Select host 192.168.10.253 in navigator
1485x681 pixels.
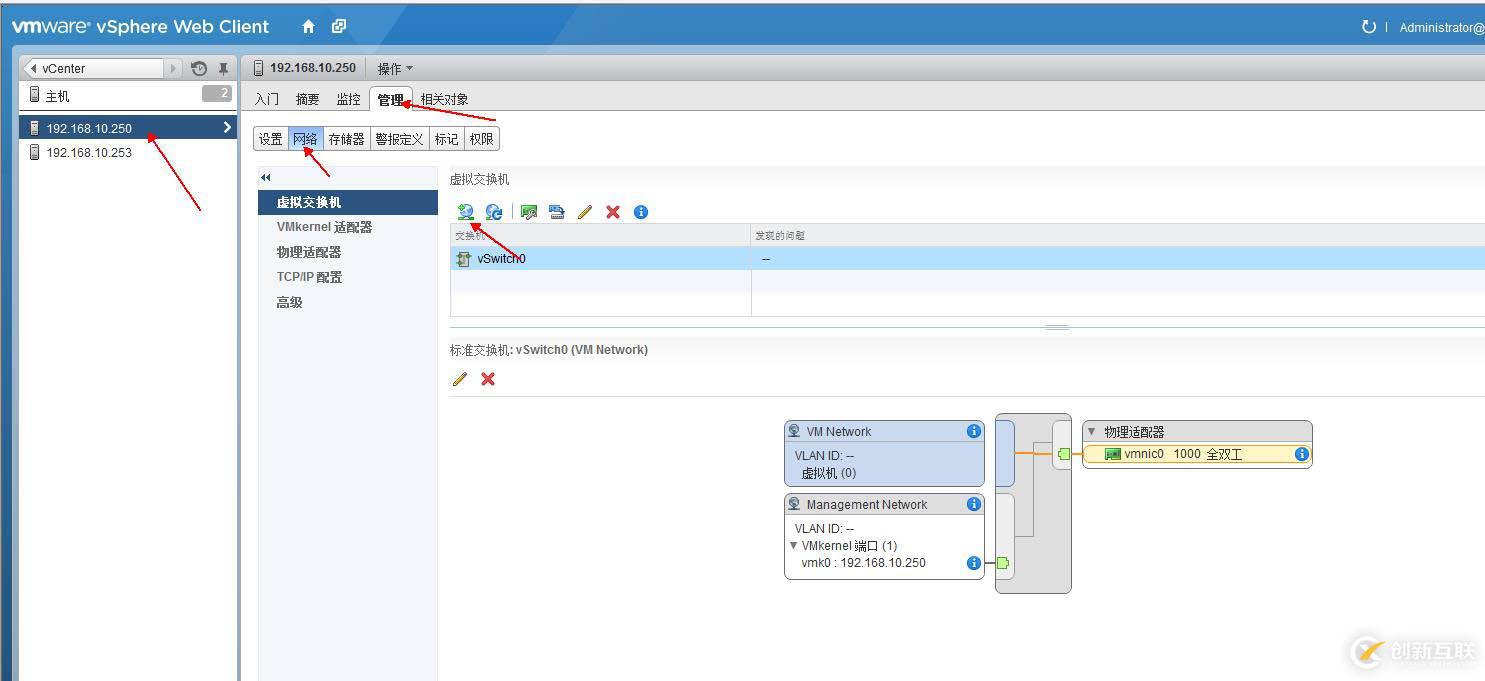point(128,152)
